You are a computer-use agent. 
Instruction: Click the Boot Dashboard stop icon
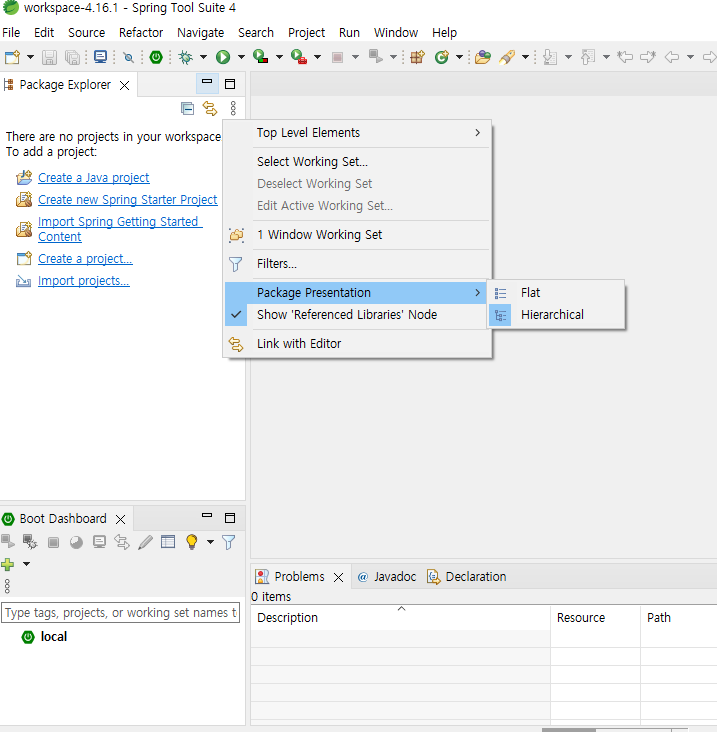pyautogui.click(x=53, y=542)
